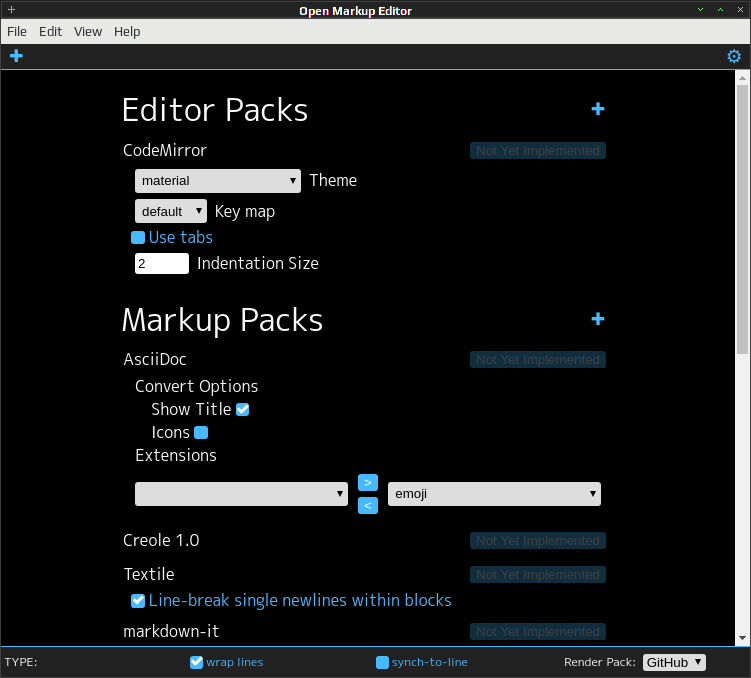Uncheck wrap lines in status bar
This screenshot has width=751, height=678.
[196, 662]
